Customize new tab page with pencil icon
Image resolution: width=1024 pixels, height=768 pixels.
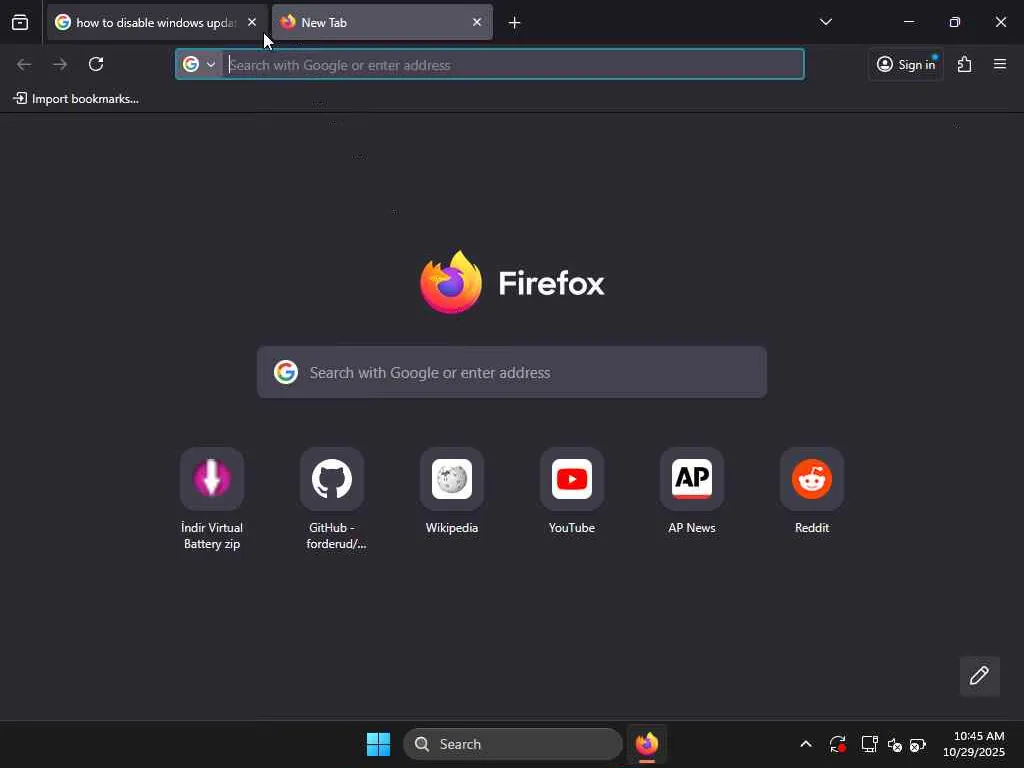[x=980, y=676]
